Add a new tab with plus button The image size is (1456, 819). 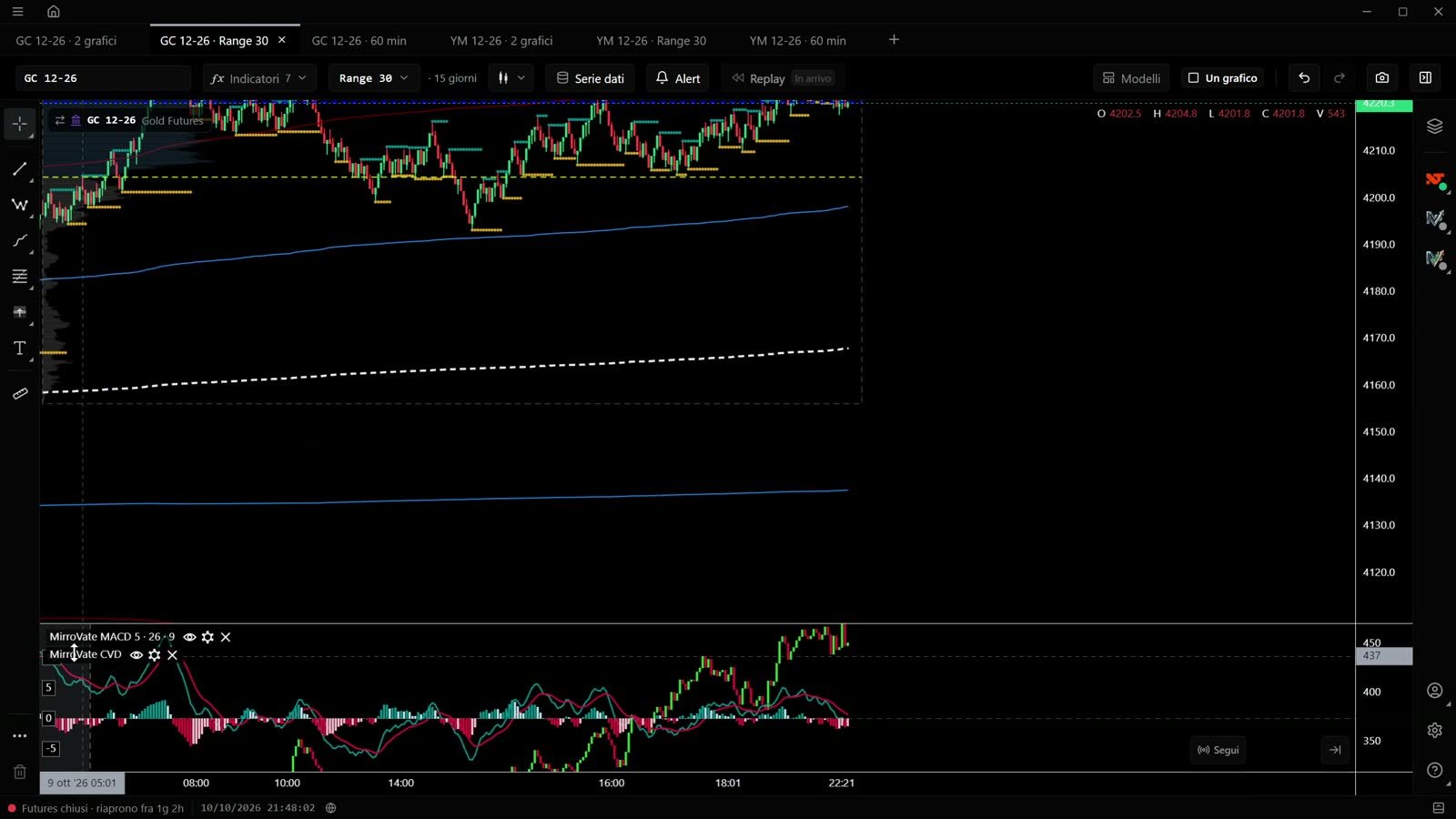(x=894, y=39)
